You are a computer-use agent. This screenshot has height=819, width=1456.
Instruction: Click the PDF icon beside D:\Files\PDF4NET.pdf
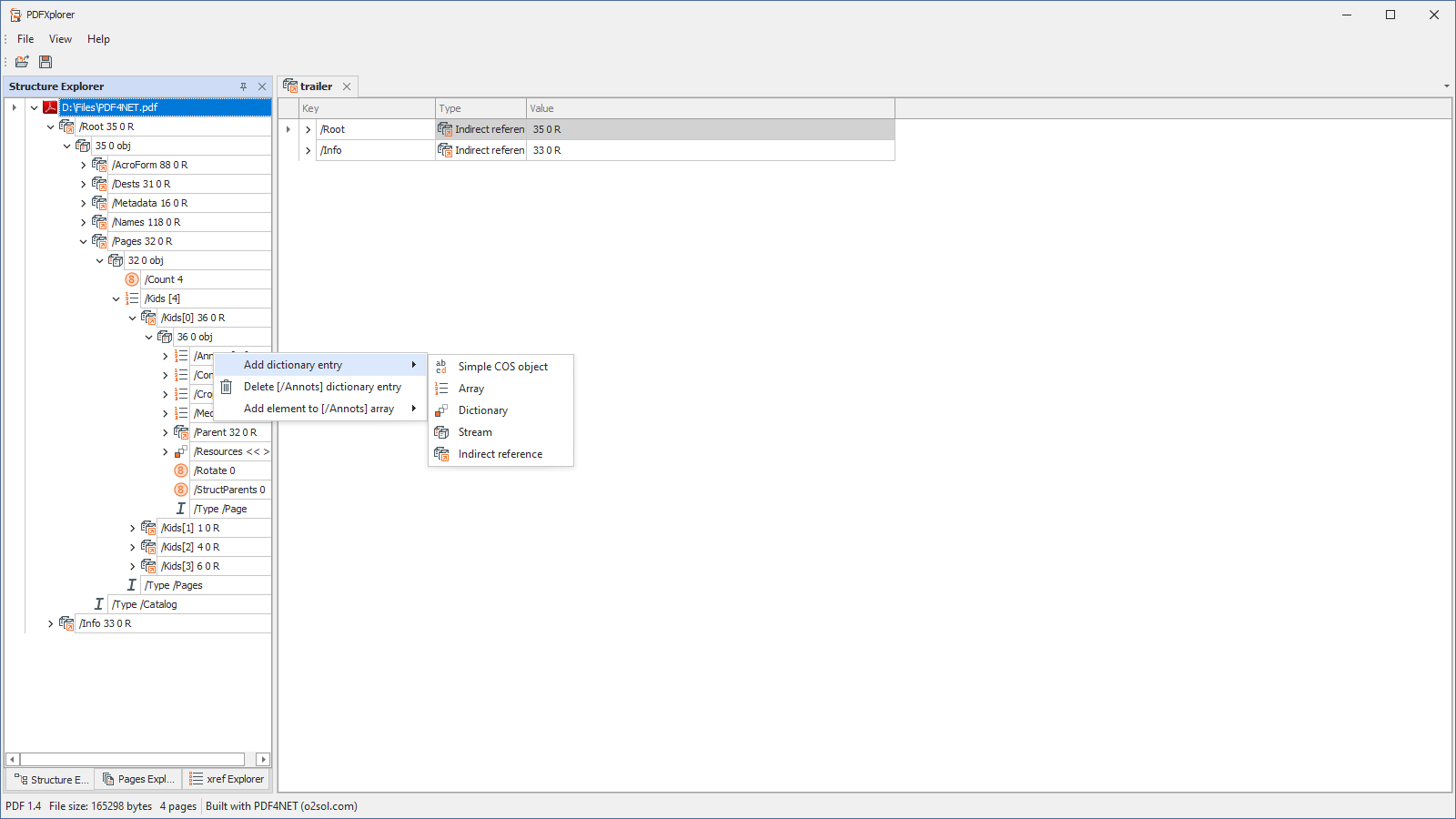click(x=51, y=106)
